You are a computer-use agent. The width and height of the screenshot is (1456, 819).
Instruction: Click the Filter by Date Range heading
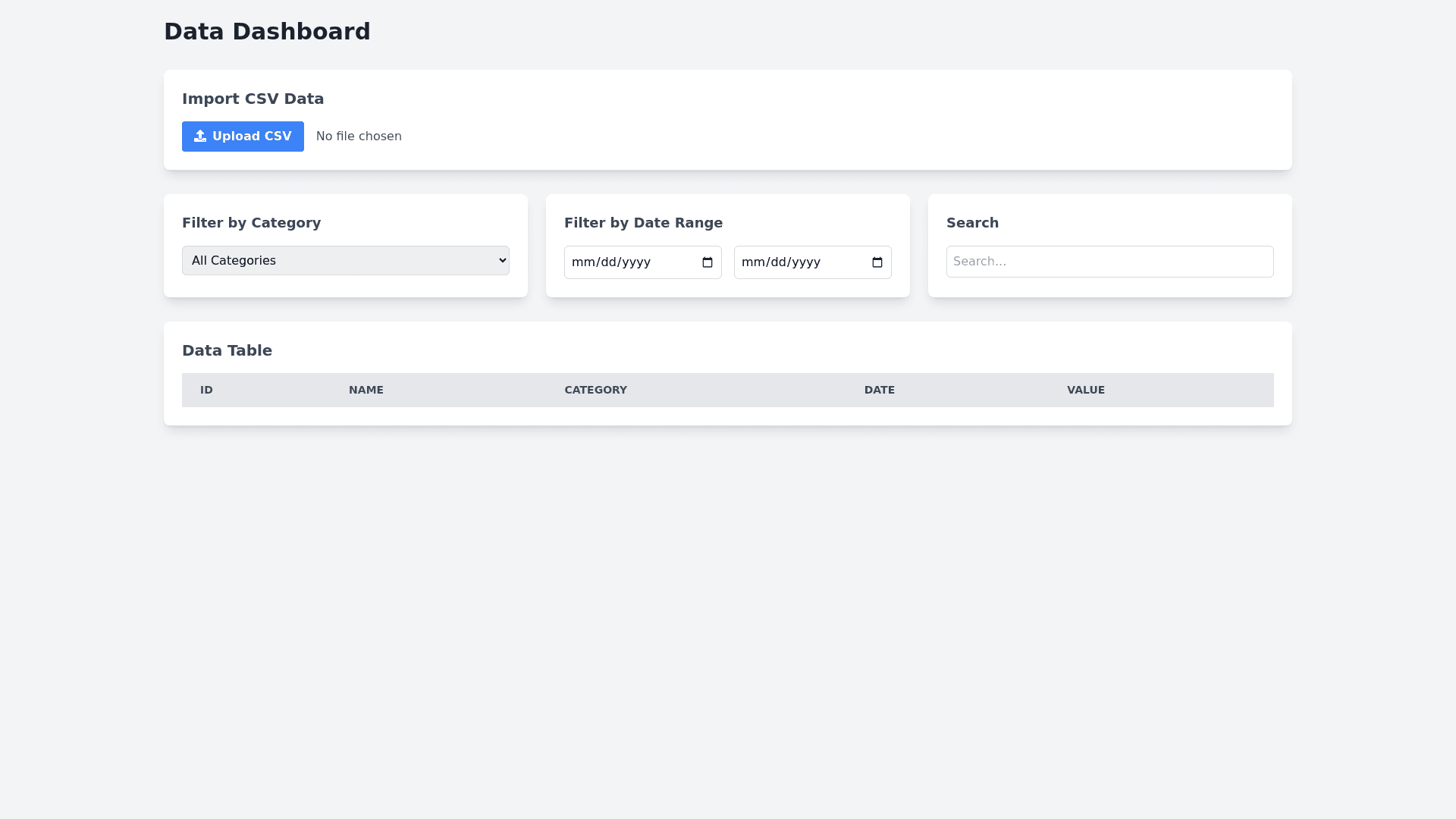click(x=643, y=223)
